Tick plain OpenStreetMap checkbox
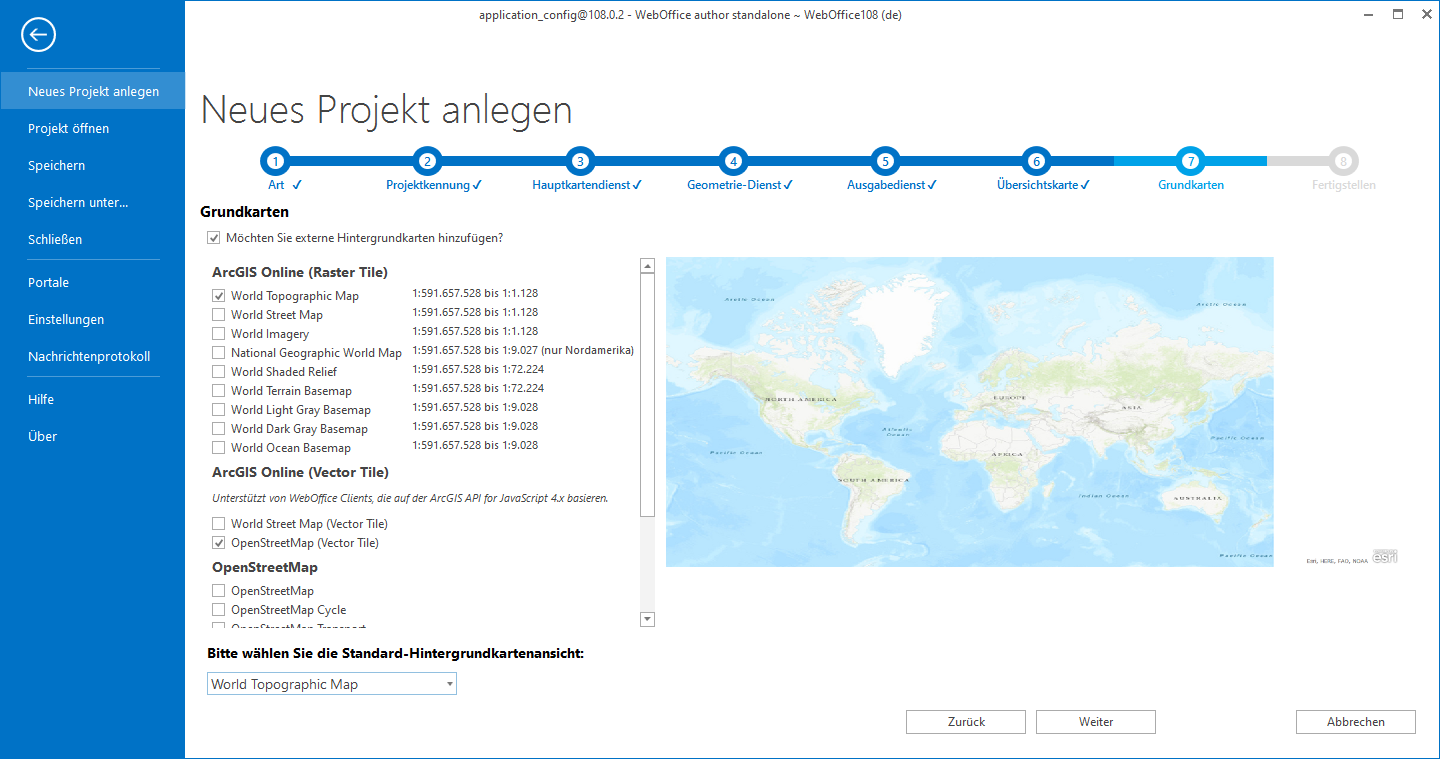Image resolution: width=1440 pixels, height=759 pixels. (219, 591)
